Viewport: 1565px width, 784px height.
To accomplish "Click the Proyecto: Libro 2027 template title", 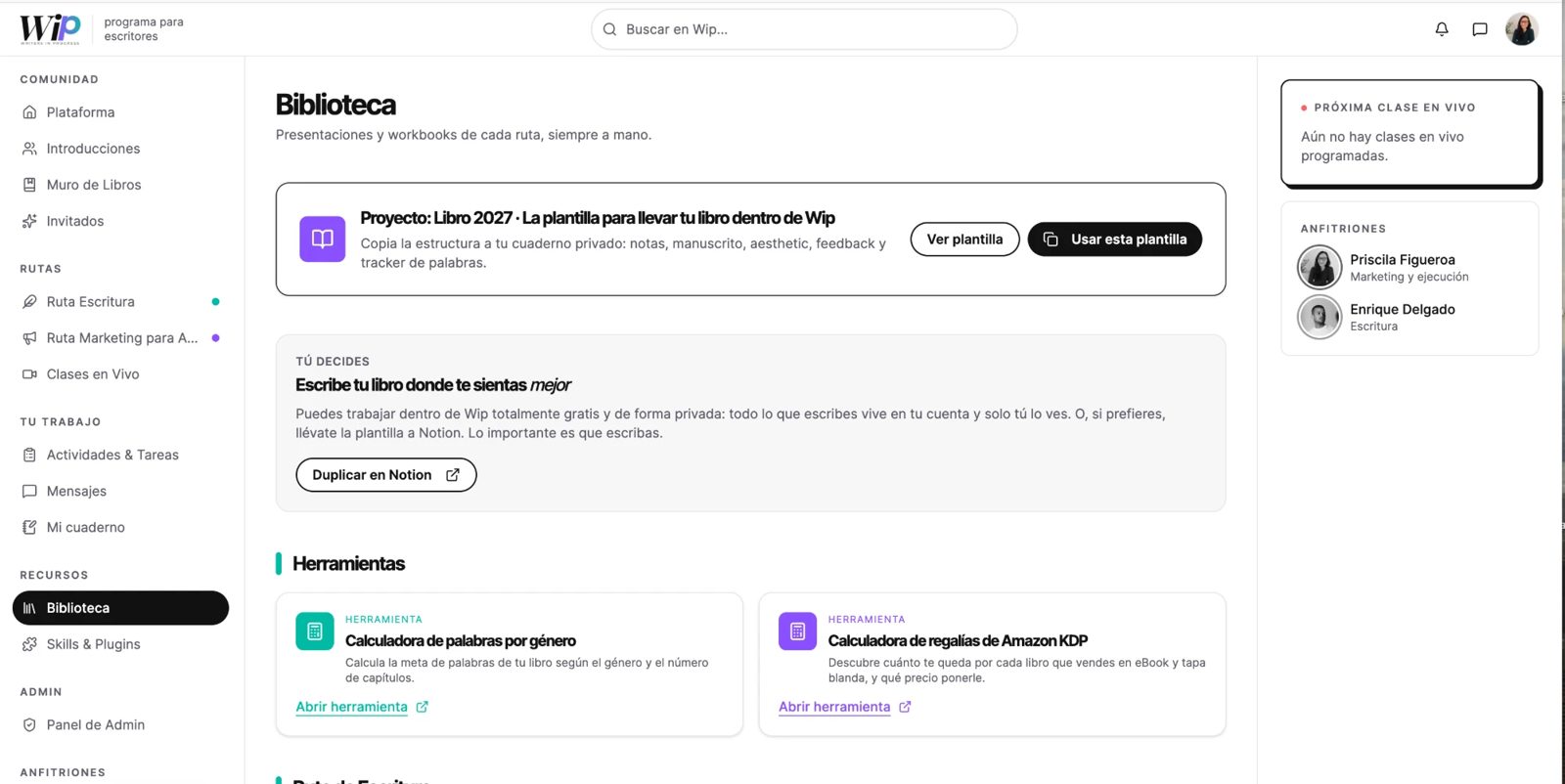I will [x=598, y=218].
